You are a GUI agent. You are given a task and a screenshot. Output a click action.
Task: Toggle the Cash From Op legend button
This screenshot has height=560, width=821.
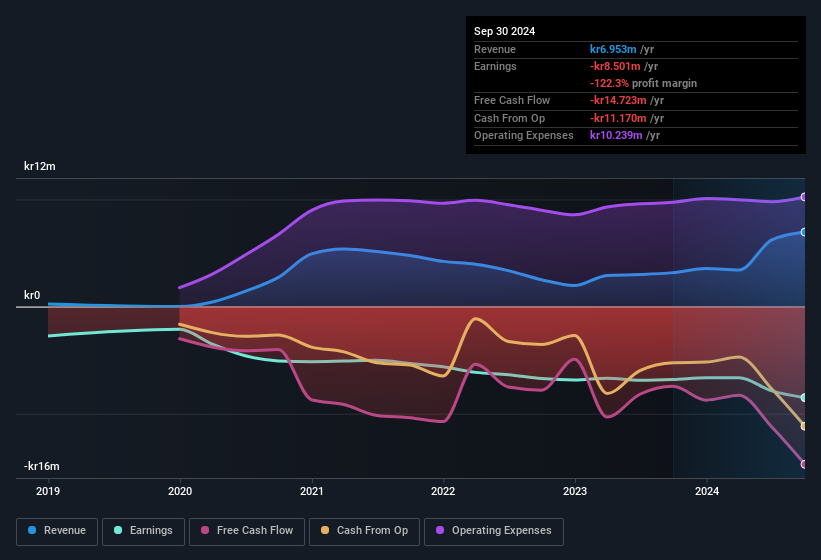pos(364,531)
